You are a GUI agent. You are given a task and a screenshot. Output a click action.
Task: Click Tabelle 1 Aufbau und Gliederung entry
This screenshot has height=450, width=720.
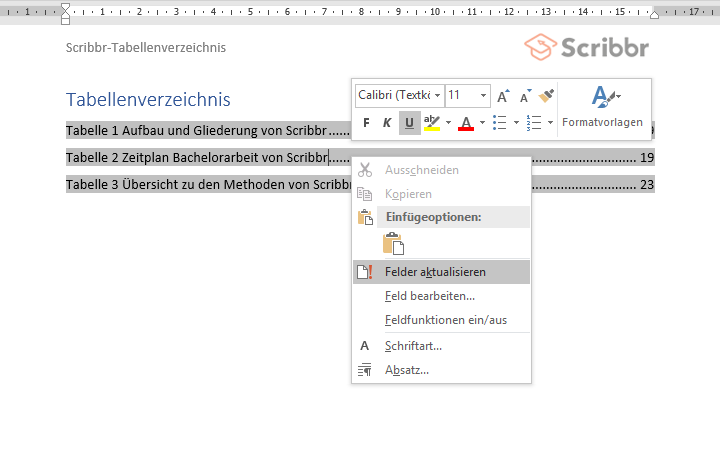coord(196,130)
